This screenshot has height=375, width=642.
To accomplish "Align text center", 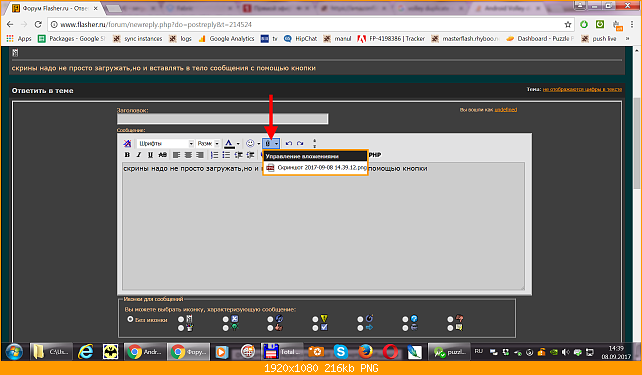I will click(x=188, y=155).
